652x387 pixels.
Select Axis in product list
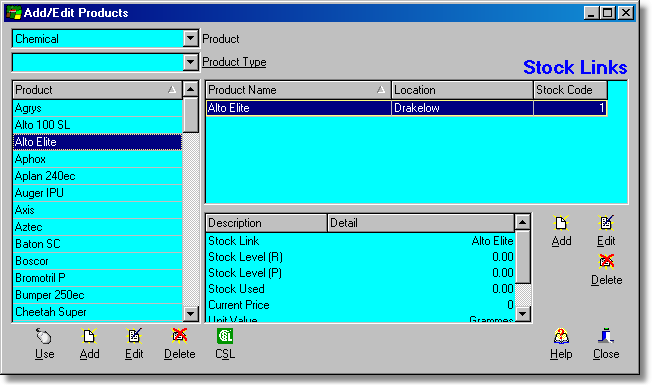pos(97,210)
